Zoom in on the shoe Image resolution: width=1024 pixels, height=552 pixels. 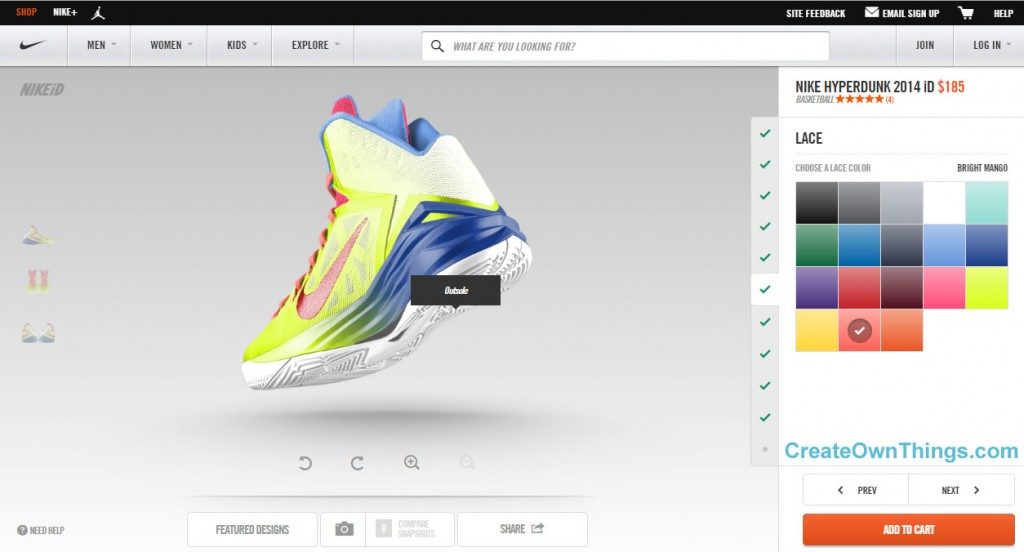(411, 463)
